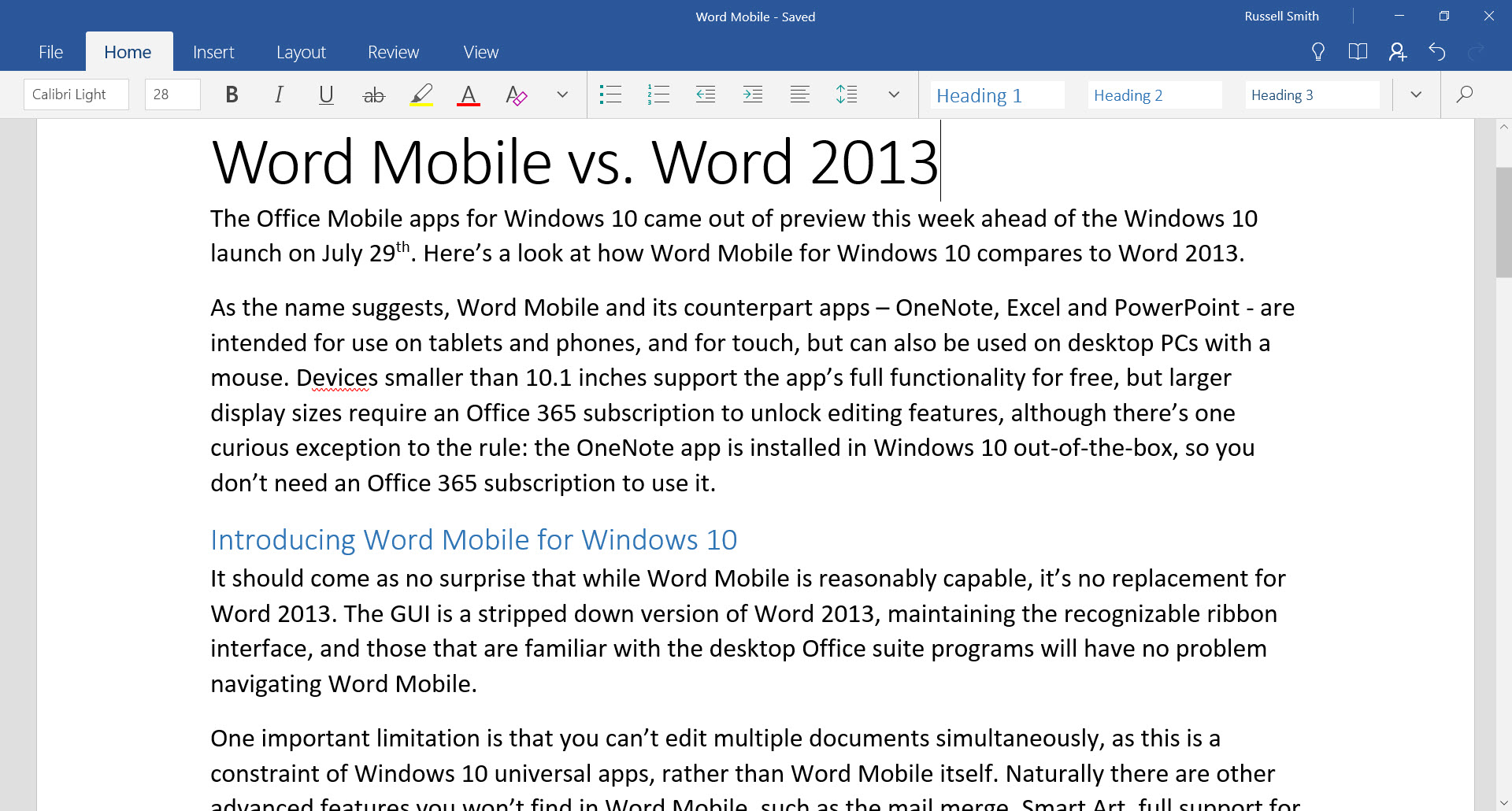Click the font size 28 box
Image resolution: width=1512 pixels, height=811 pixels.
coord(172,94)
